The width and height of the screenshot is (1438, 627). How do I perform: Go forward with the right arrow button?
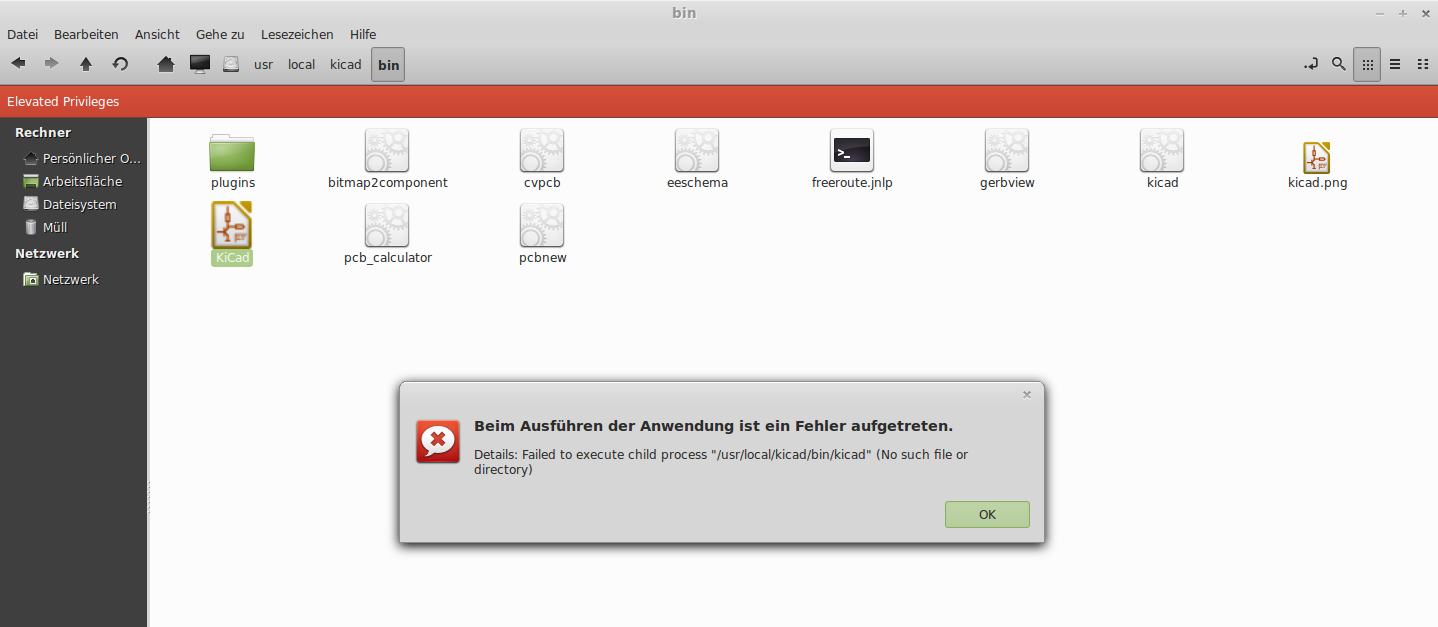[x=52, y=64]
